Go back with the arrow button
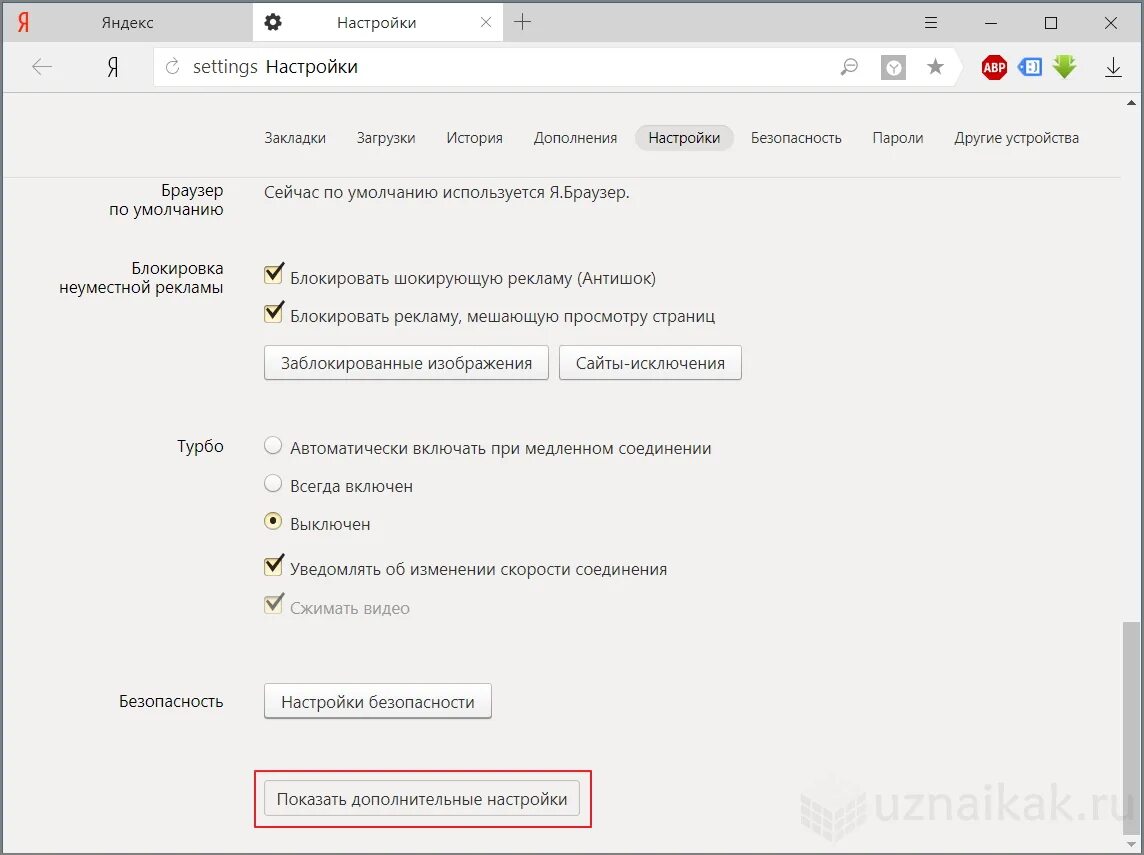 [42, 67]
